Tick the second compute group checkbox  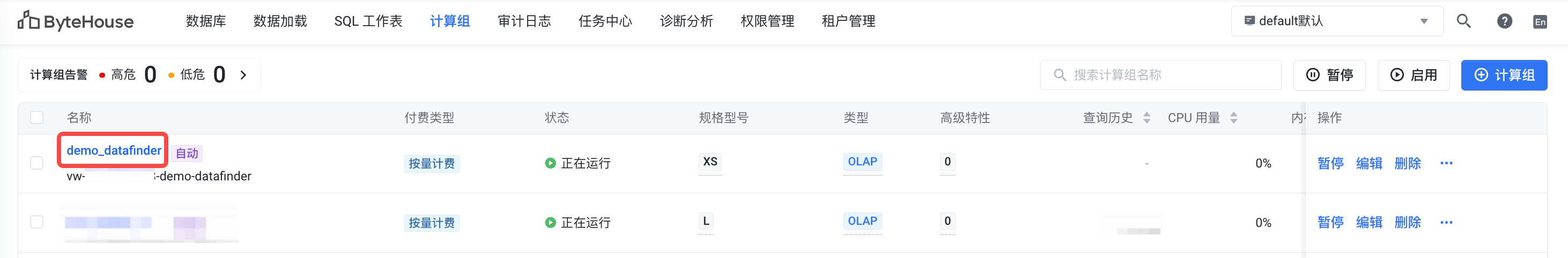tap(37, 222)
